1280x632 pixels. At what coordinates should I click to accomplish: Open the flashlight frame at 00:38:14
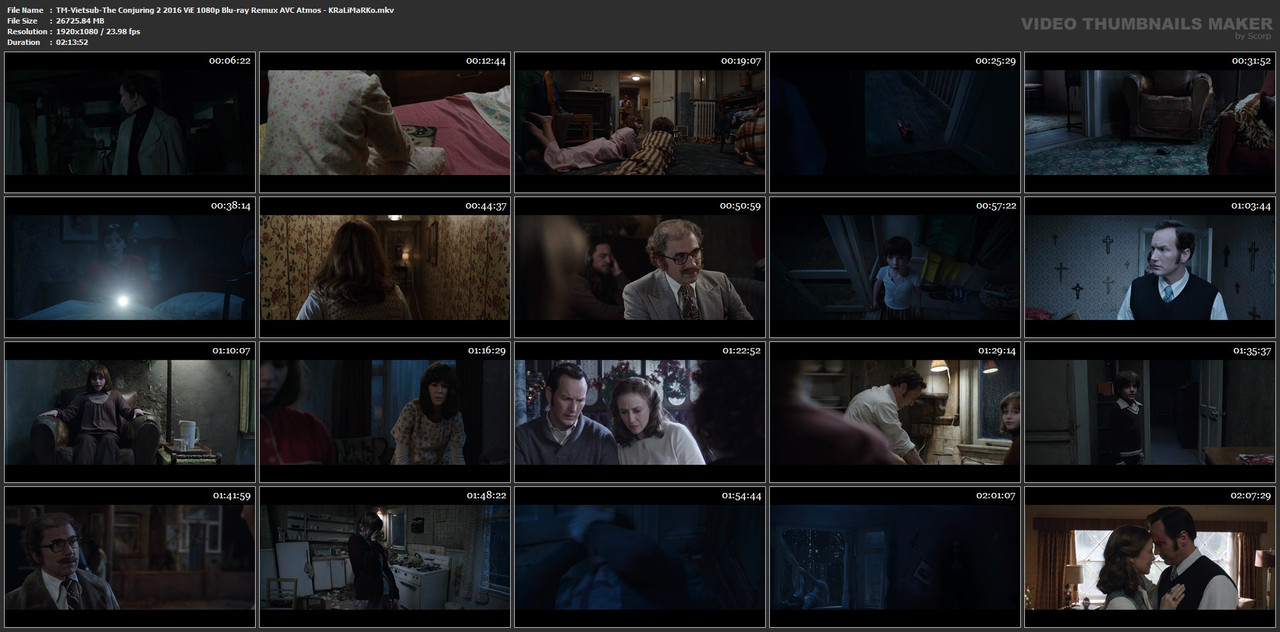130,267
